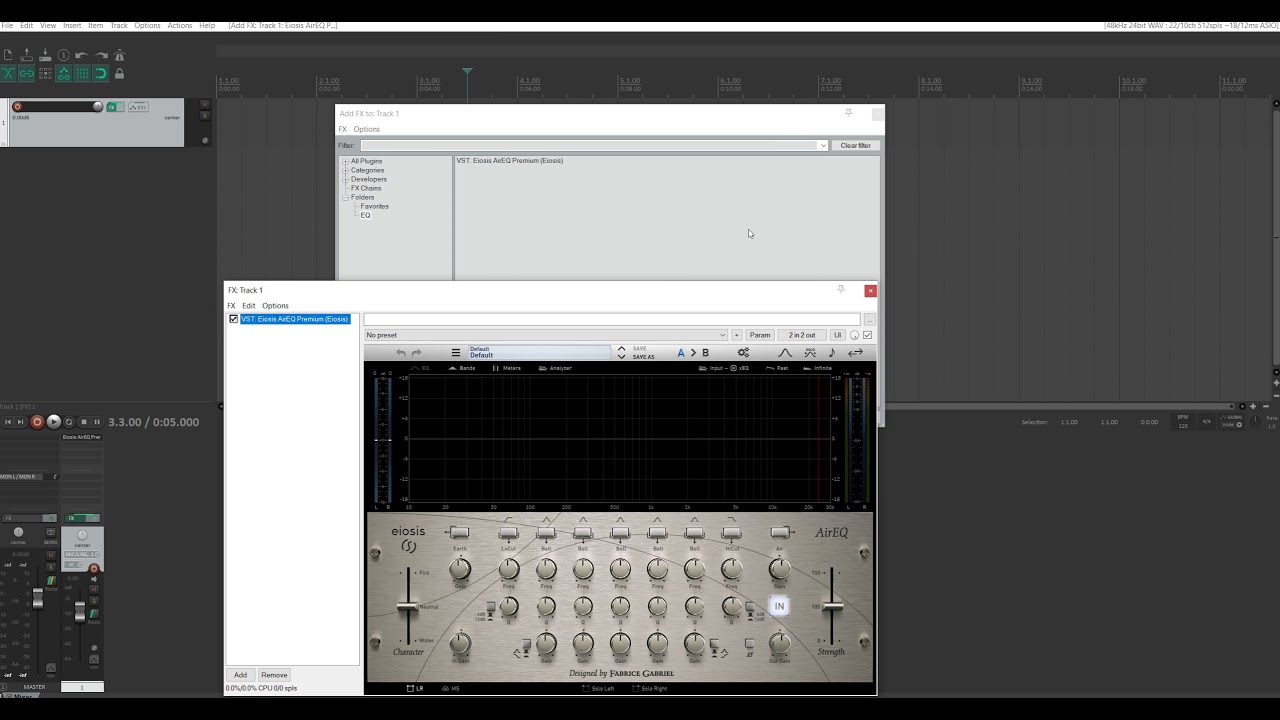Open the No preset dropdown
The height and width of the screenshot is (720, 1280).
tap(545, 335)
